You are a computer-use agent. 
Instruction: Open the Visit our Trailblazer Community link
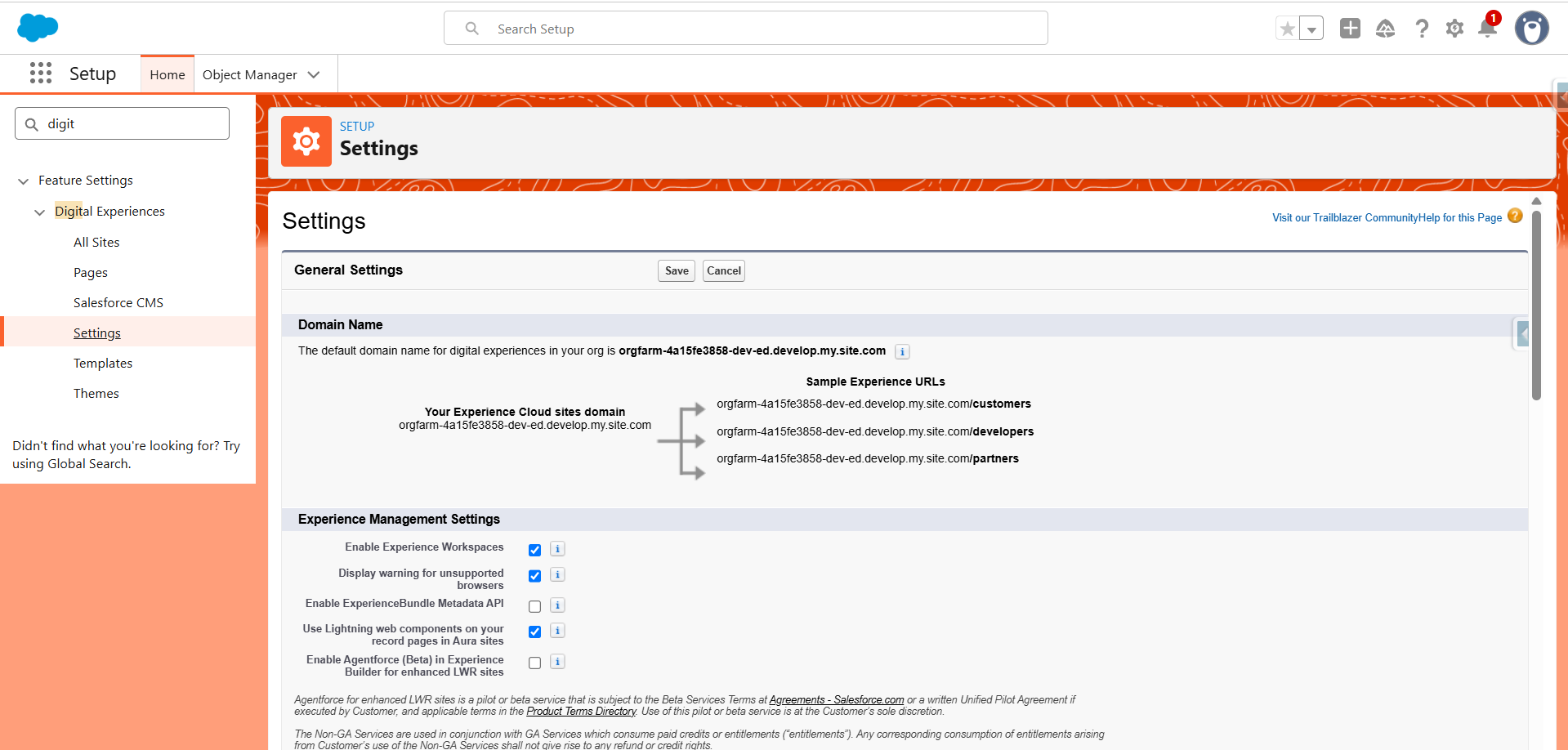point(1345,217)
